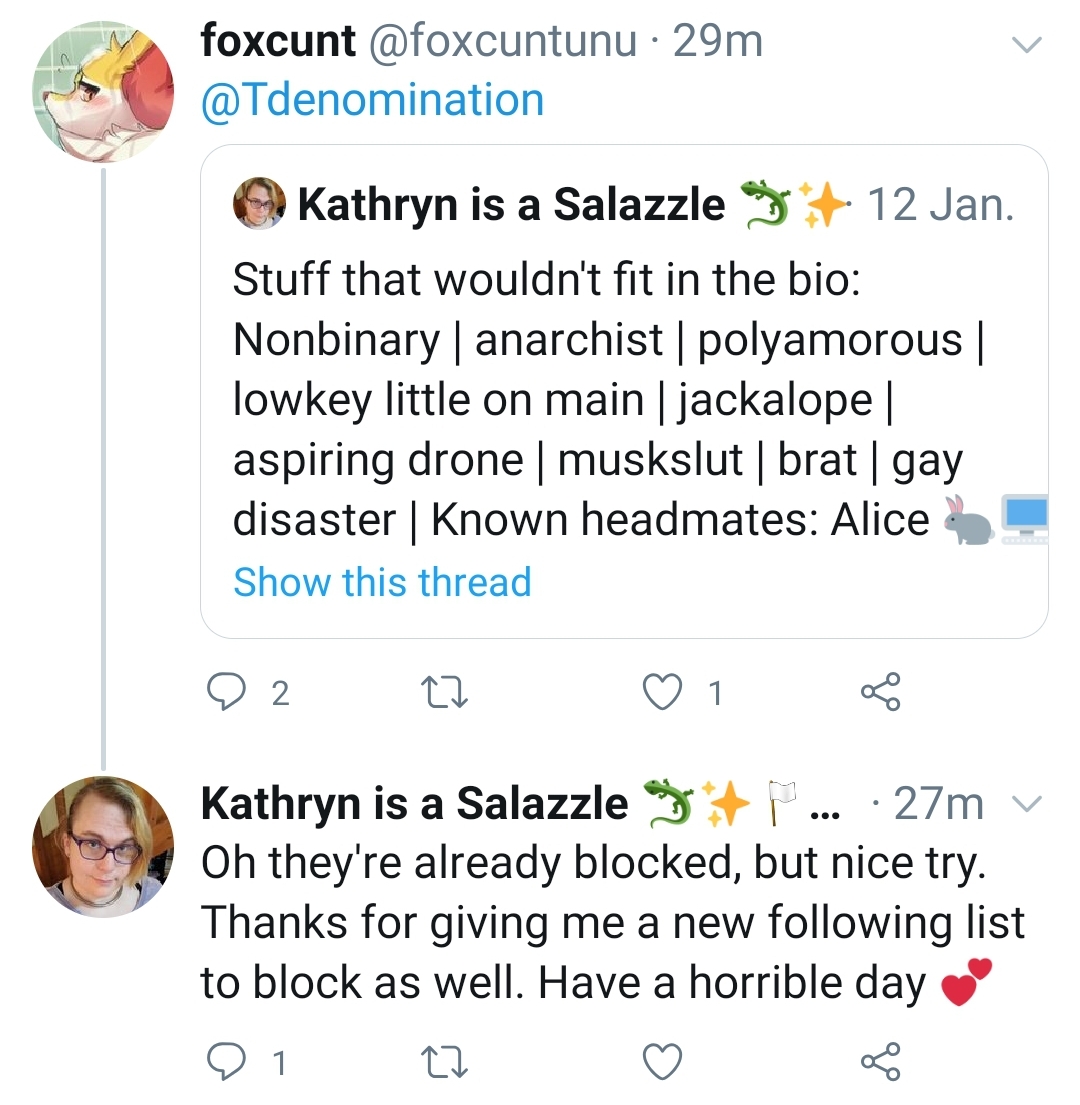
Task: Retweet Kathryn's reply tweet
Action: [x=444, y=1062]
